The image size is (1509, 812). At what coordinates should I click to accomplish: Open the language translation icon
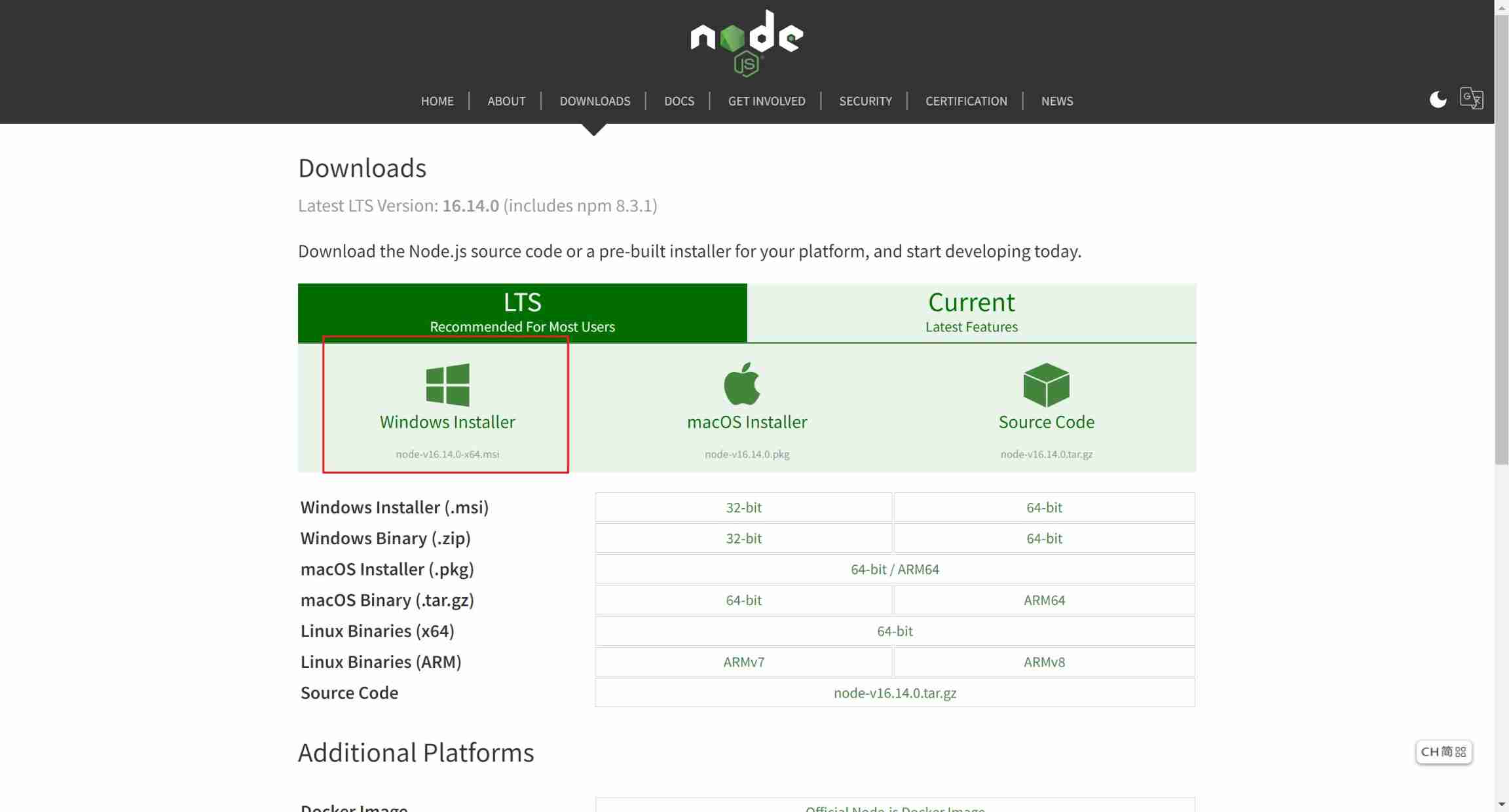(x=1471, y=98)
